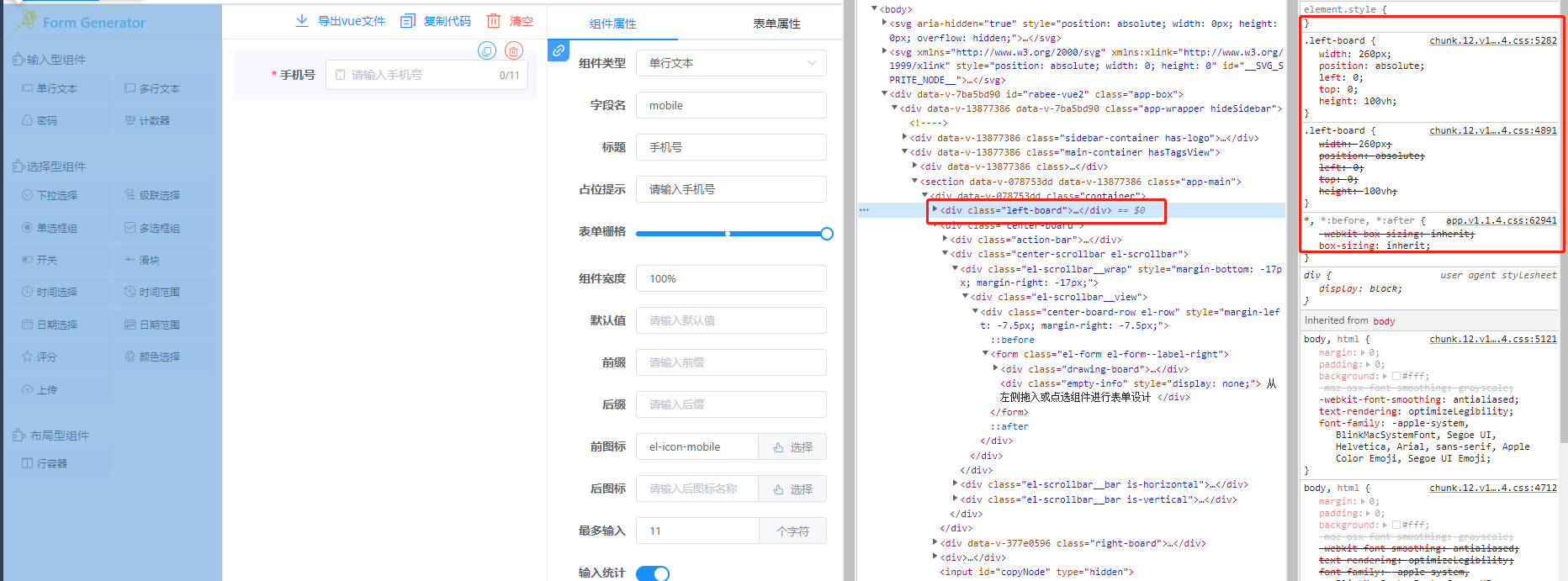The image size is (1568, 581).
Task: Click the 标题 title input field
Action: 731,147
